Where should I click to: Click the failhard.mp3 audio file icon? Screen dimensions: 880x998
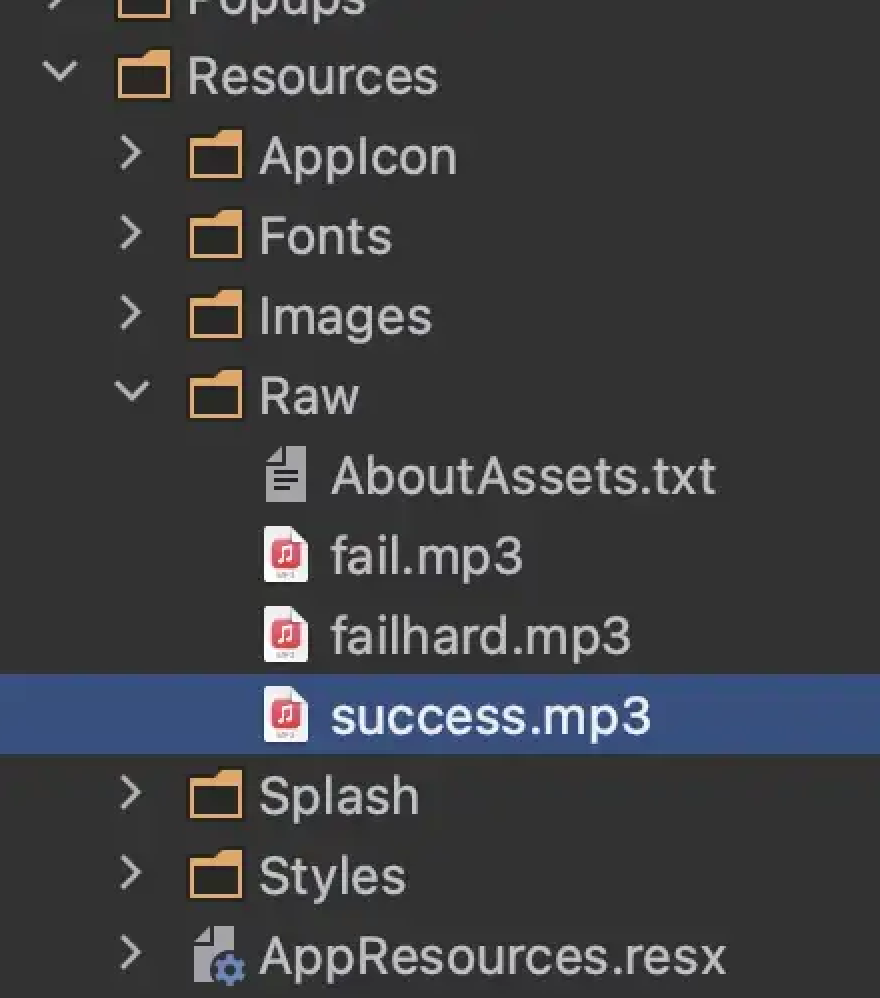(x=286, y=635)
